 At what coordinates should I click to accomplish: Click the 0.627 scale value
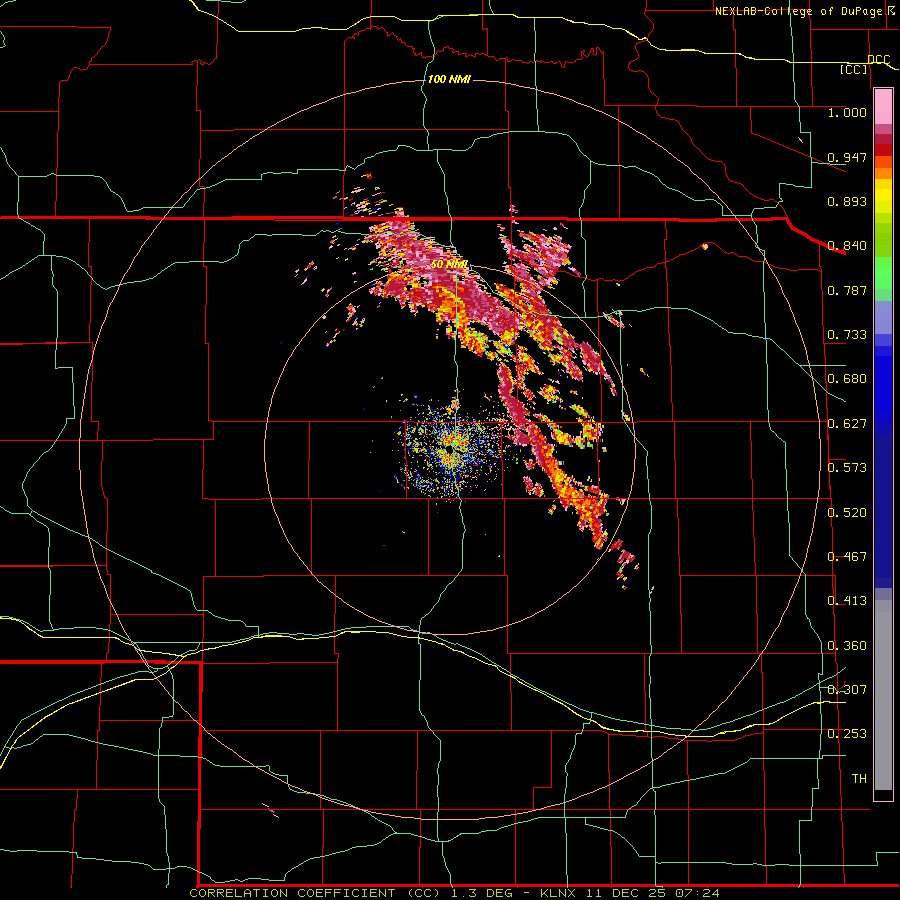(x=847, y=424)
